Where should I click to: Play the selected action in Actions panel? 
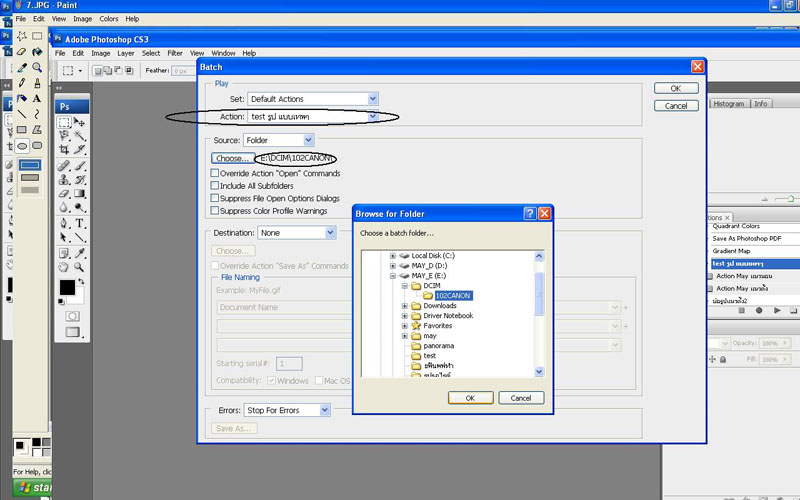[777, 310]
